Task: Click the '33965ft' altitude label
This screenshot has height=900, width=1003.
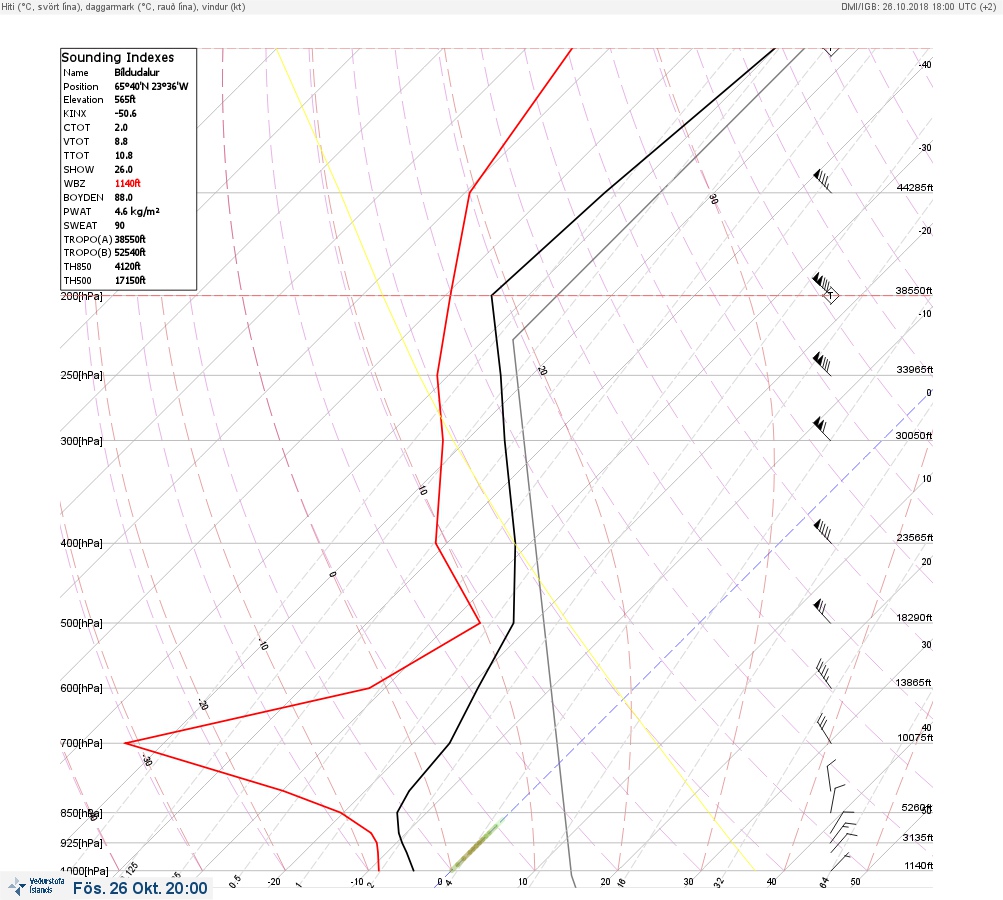Action: pos(915,370)
